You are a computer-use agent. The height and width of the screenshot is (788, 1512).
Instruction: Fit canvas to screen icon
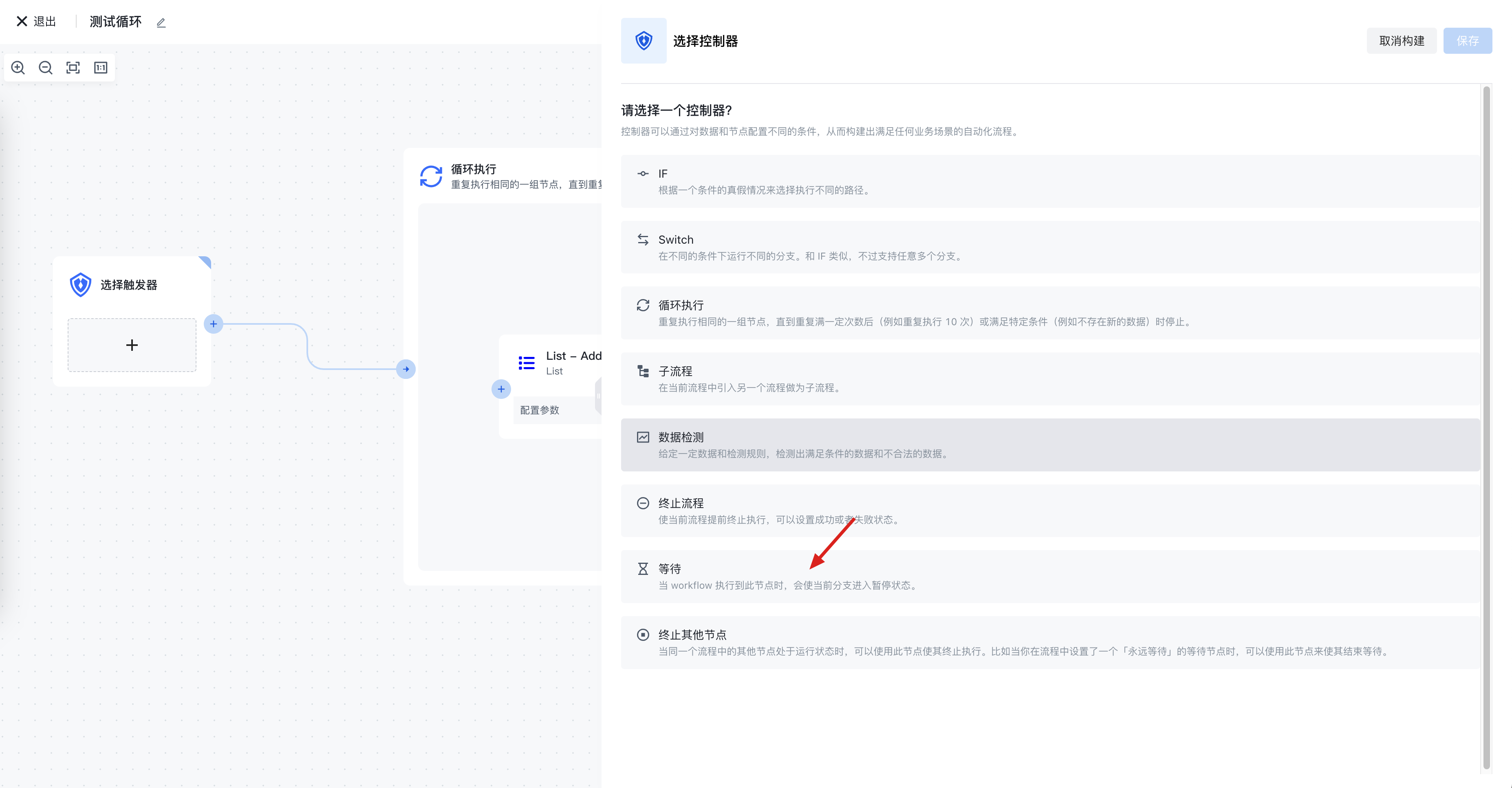point(73,68)
